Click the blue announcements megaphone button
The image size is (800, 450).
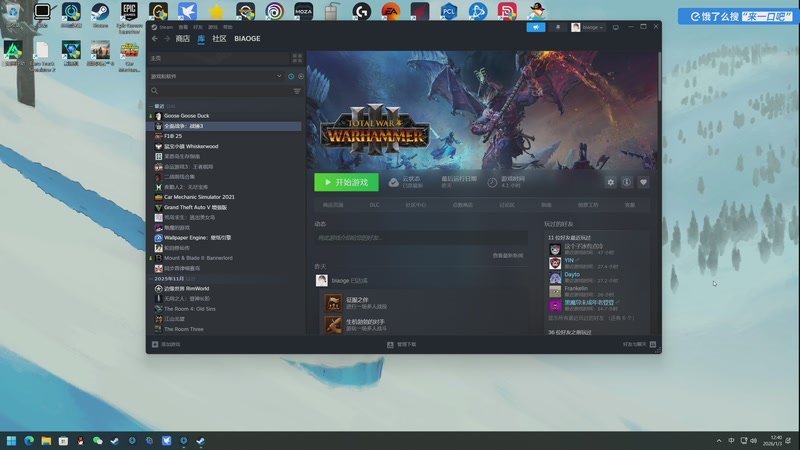tap(536, 27)
